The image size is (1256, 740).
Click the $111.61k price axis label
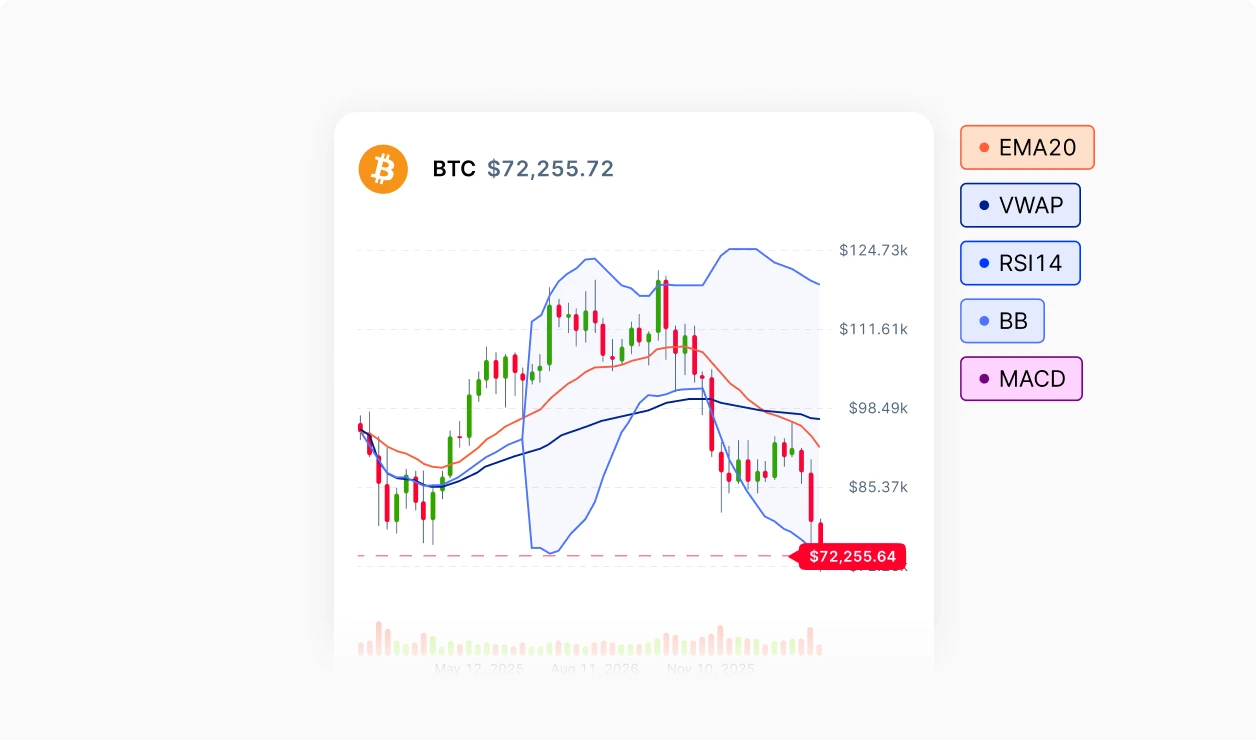(873, 329)
